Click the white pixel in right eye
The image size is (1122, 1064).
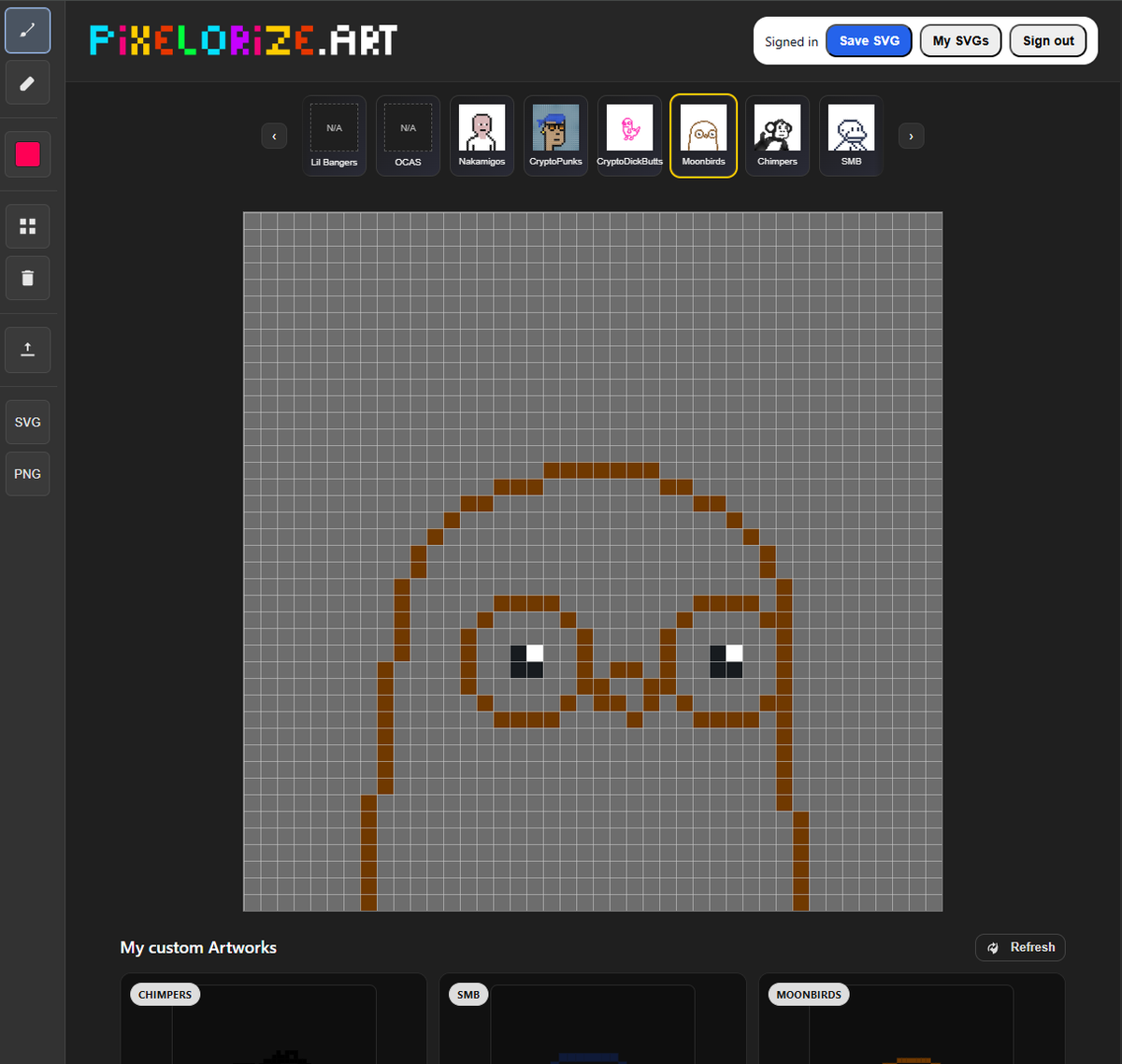tap(734, 653)
